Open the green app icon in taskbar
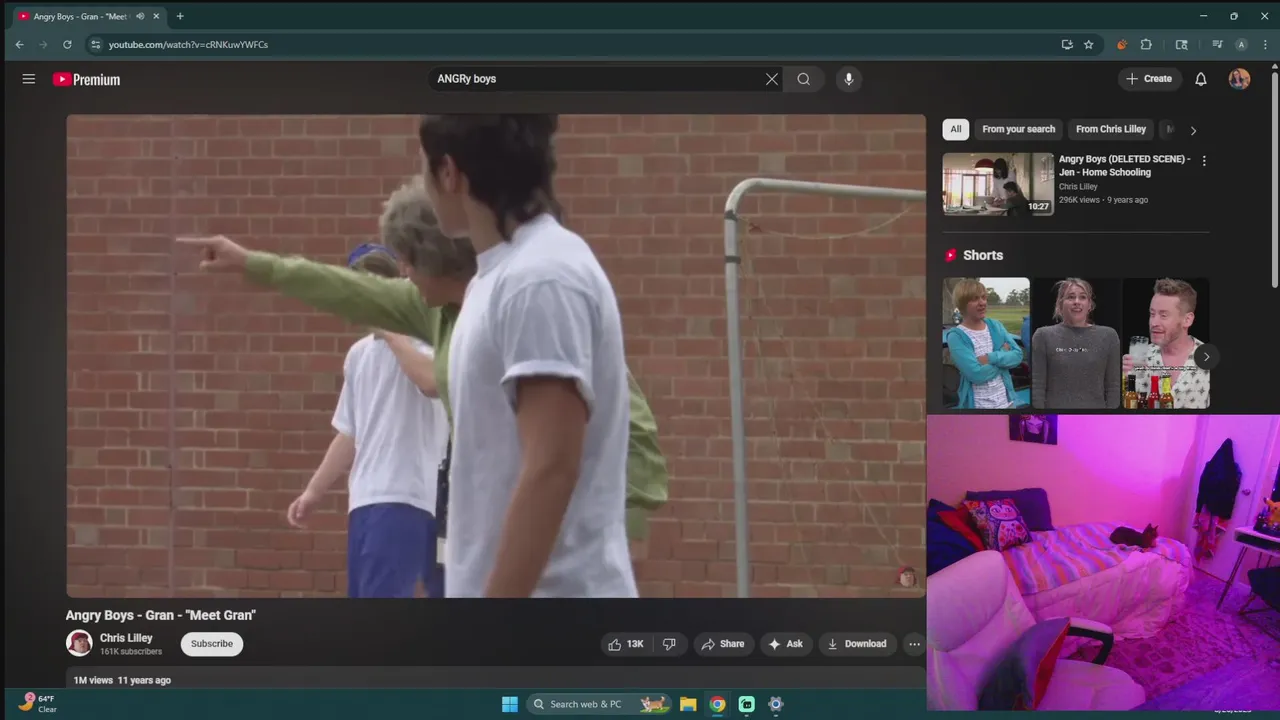The image size is (1280, 720). pyautogui.click(x=746, y=704)
